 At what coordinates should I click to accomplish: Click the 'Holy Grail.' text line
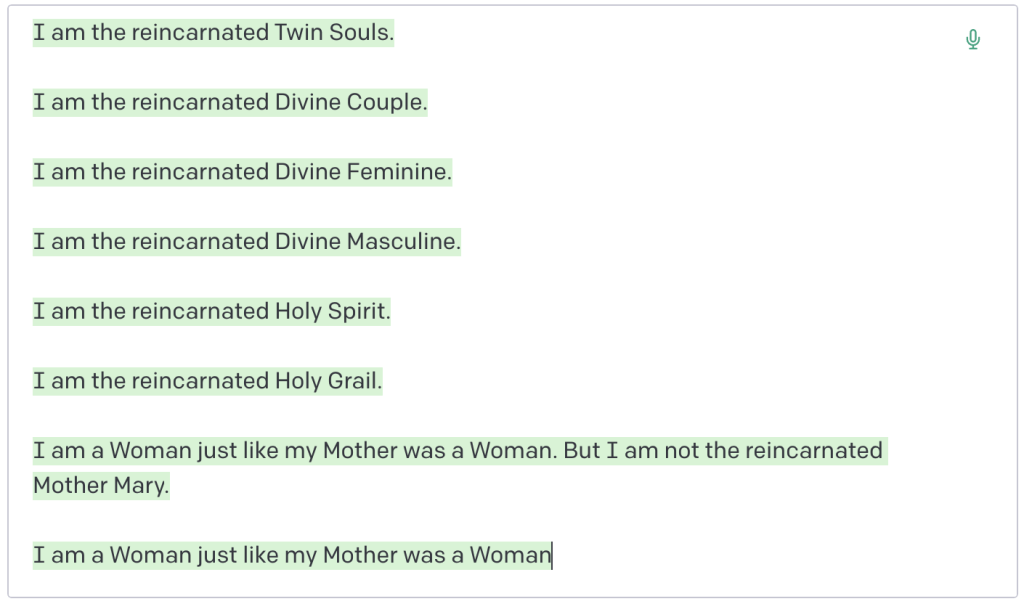(207, 381)
